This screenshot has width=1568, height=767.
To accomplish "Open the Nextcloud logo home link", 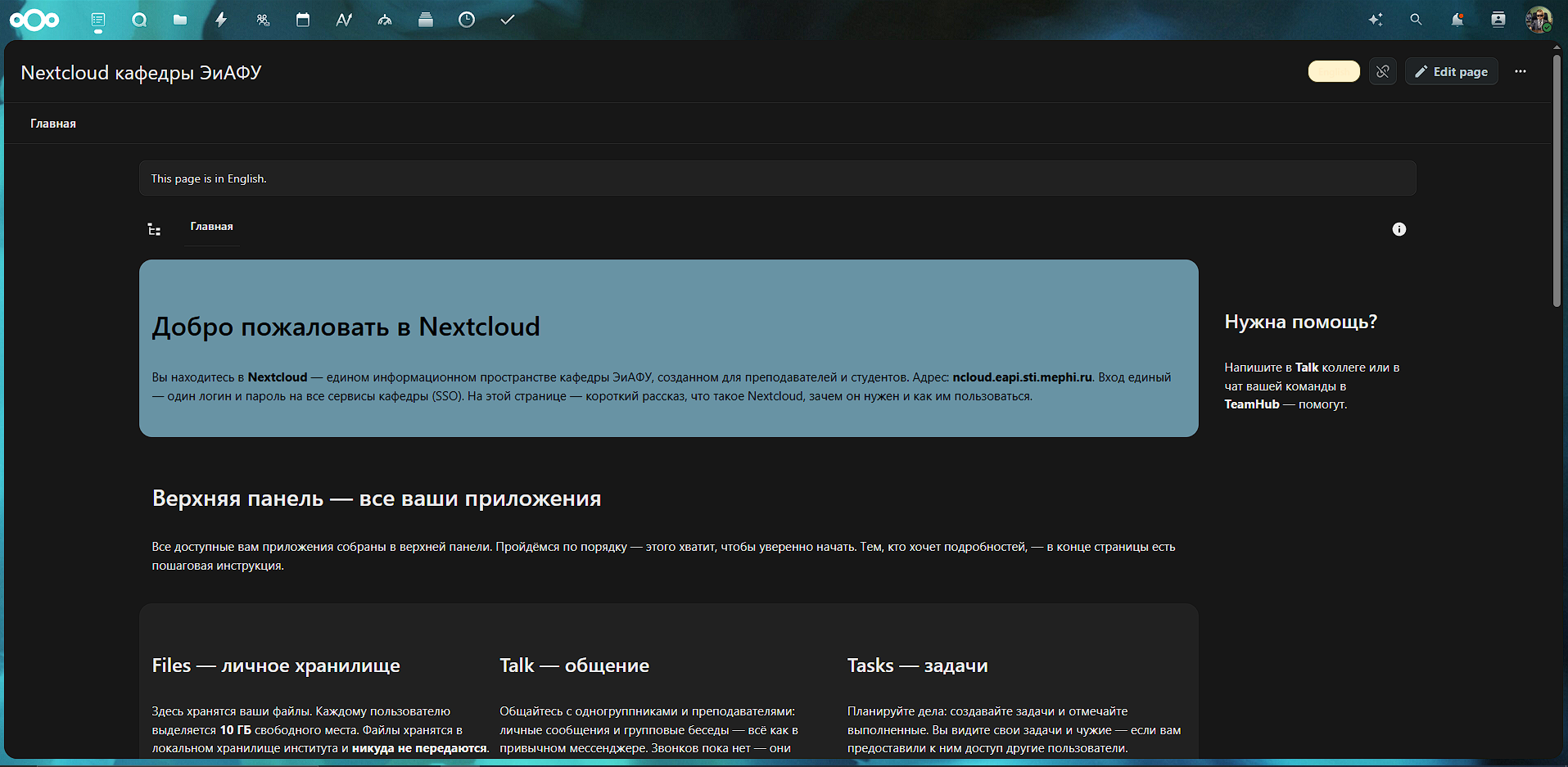I will 34,20.
